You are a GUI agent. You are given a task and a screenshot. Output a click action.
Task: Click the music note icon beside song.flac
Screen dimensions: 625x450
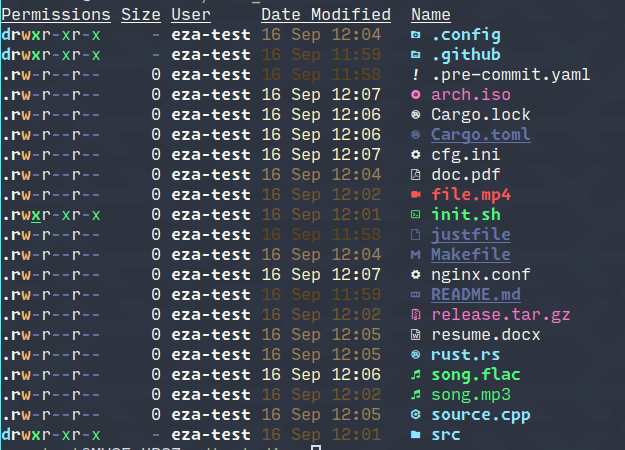click(x=416, y=375)
